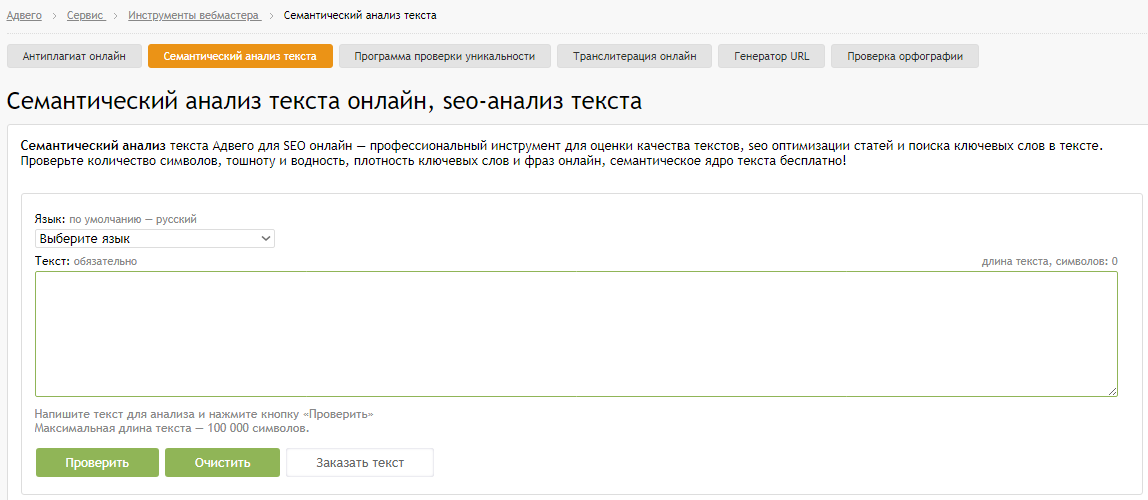Switch to Транслитерация онлайн tab
This screenshot has height=500, width=1148.
point(634,56)
